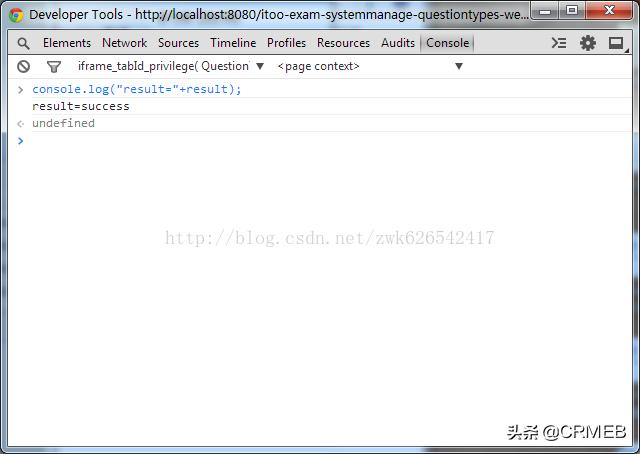
Task: Switch to the Timeline tab
Action: click(233, 43)
